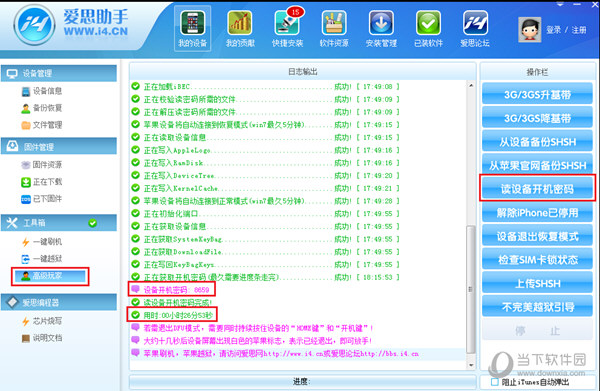Collapse the 工具箱 section header

[59, 223]
